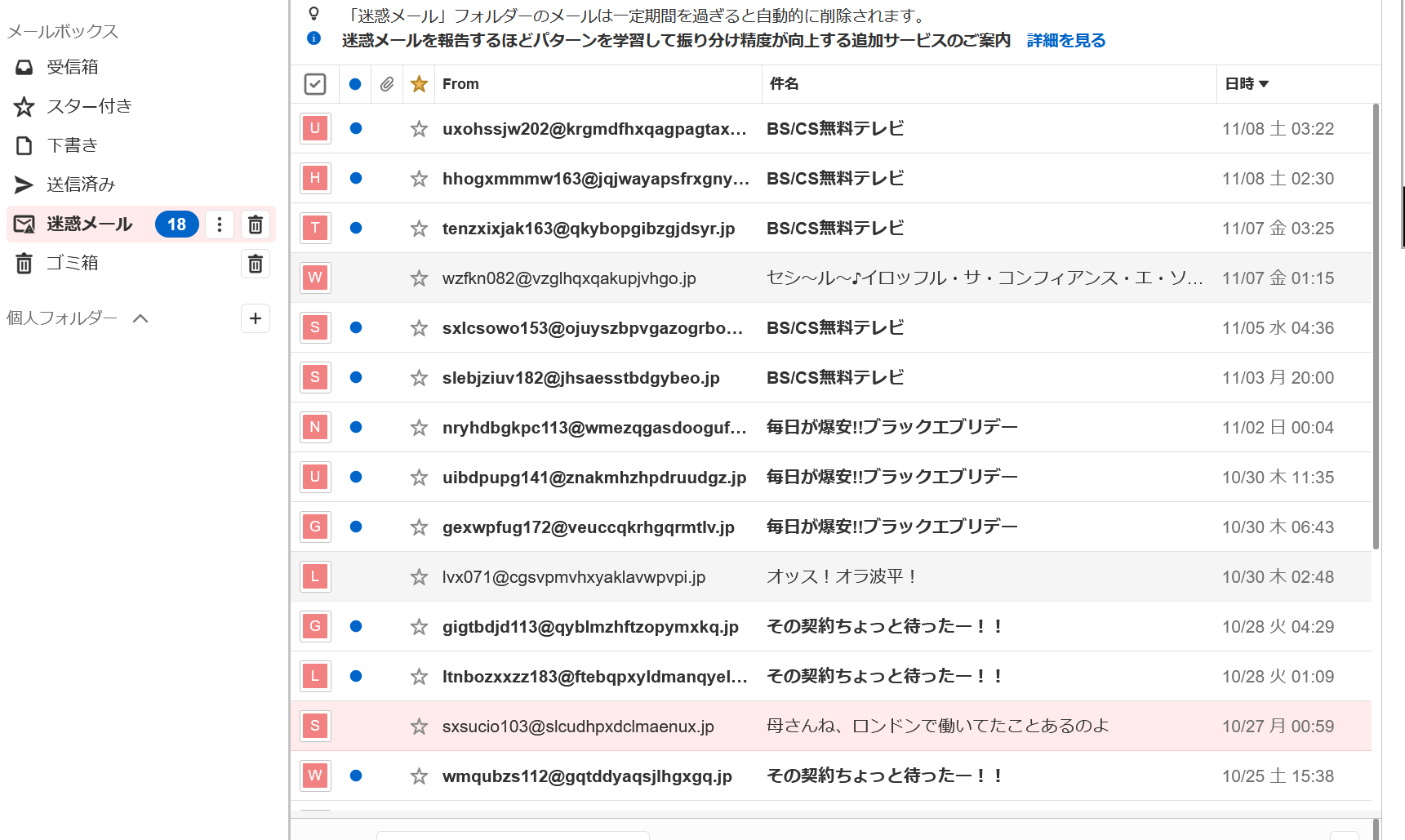Image resolution: width=1405 pixels, height=840 pixels.
Task: Select the avatar checkbox for wzfkn082 email
Action: (x=315, y=278)
